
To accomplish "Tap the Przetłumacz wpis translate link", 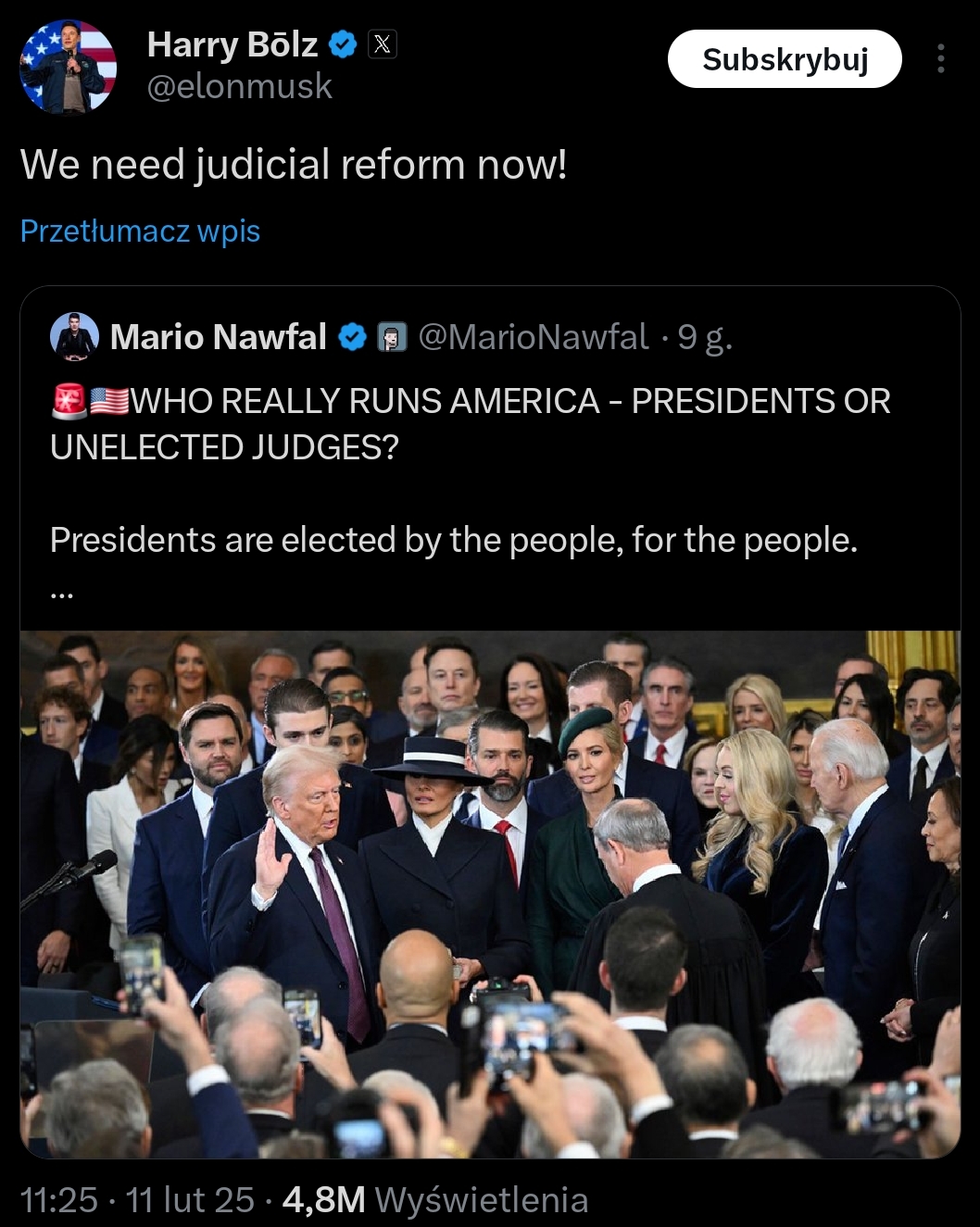I will tap(140, 231).
